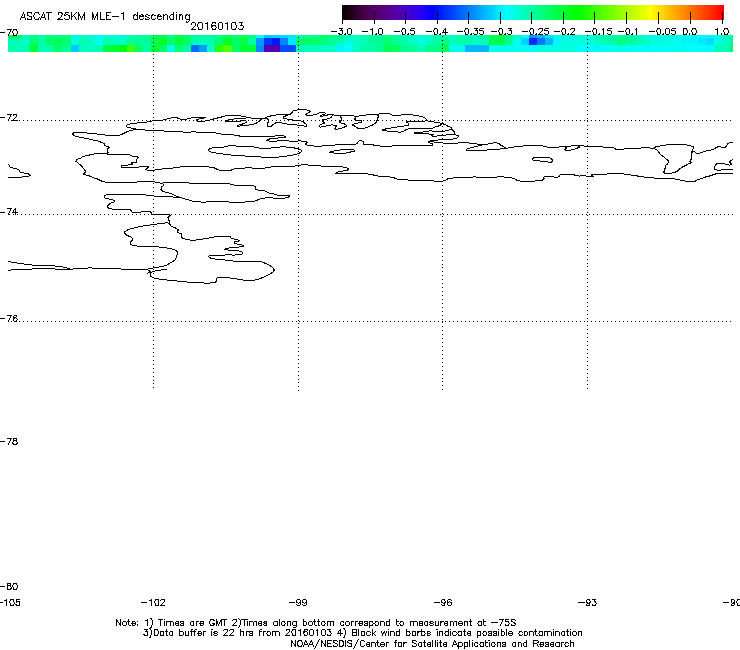
Task: Click the color bar label -1.0
Action: coord(372,32)
